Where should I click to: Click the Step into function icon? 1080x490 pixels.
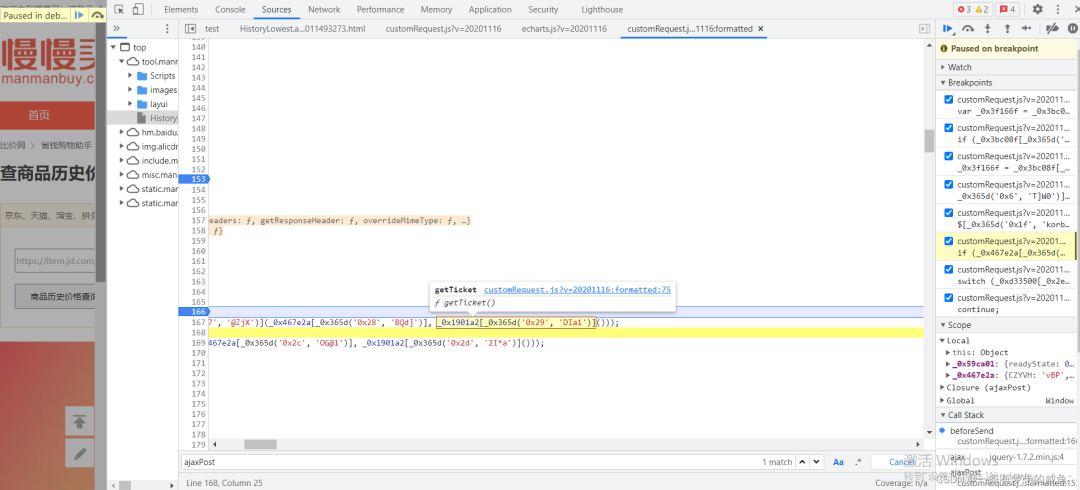click(x=987, y=29)
